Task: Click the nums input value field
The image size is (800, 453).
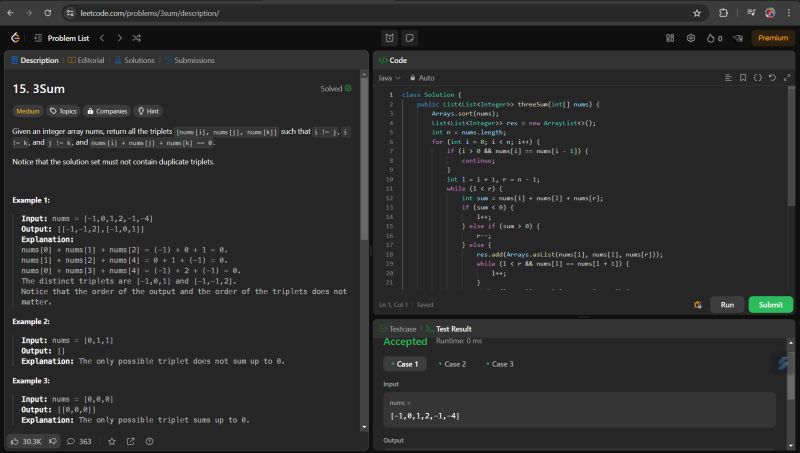Action: point(580,410)
